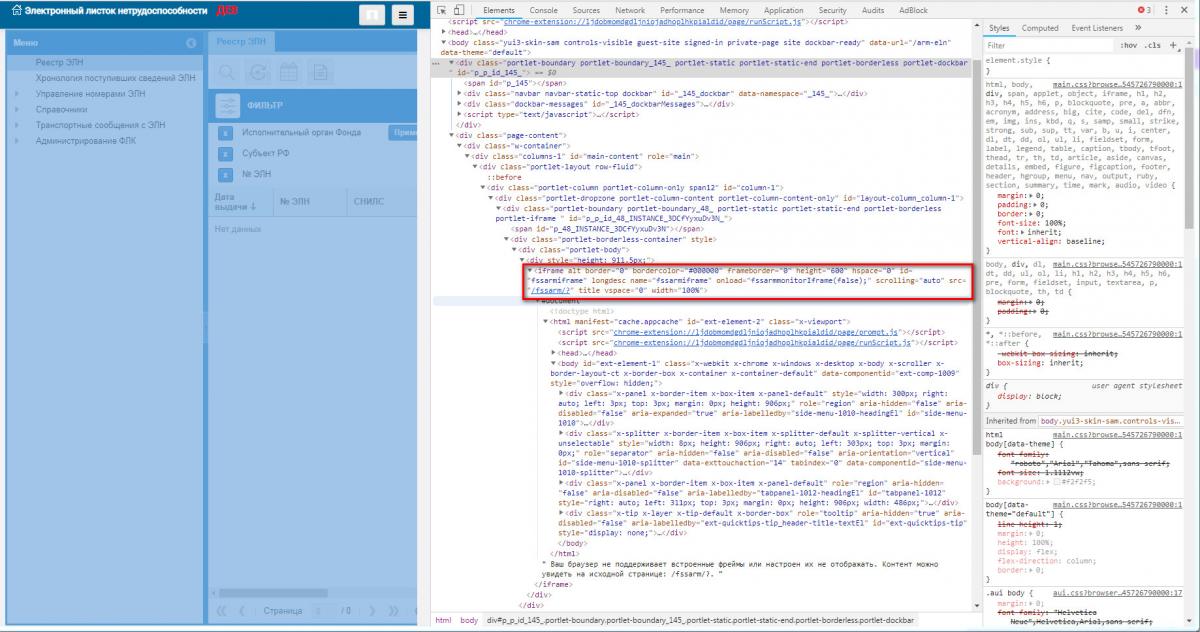Activate the DevTools element inspector arrow icon
1200x632 pixels.
[x=443, y=10]
